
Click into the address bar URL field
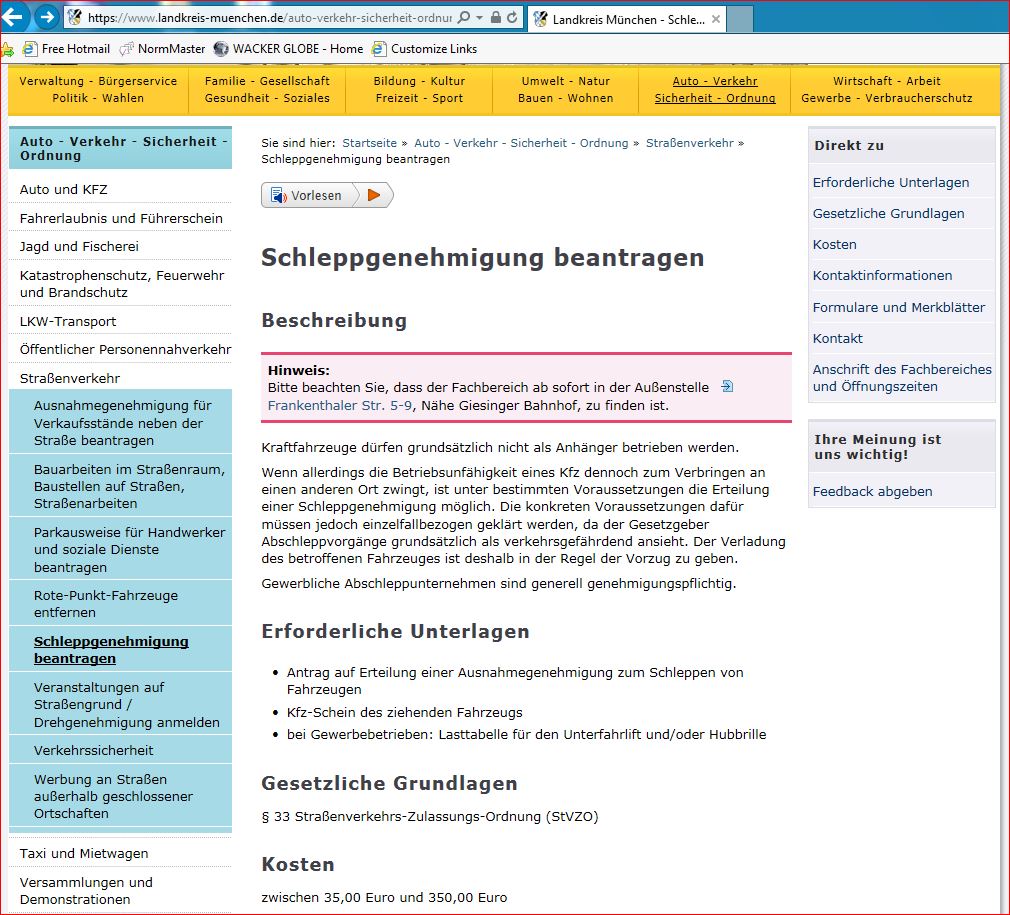270,18
